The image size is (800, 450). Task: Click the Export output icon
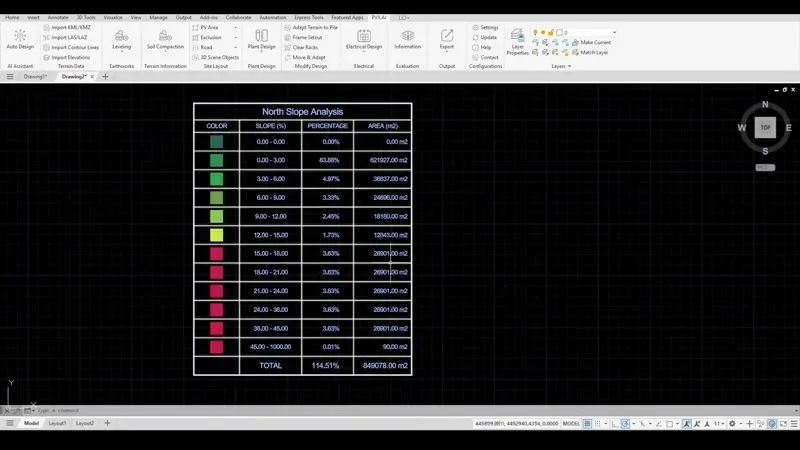[x=446, y=36]
